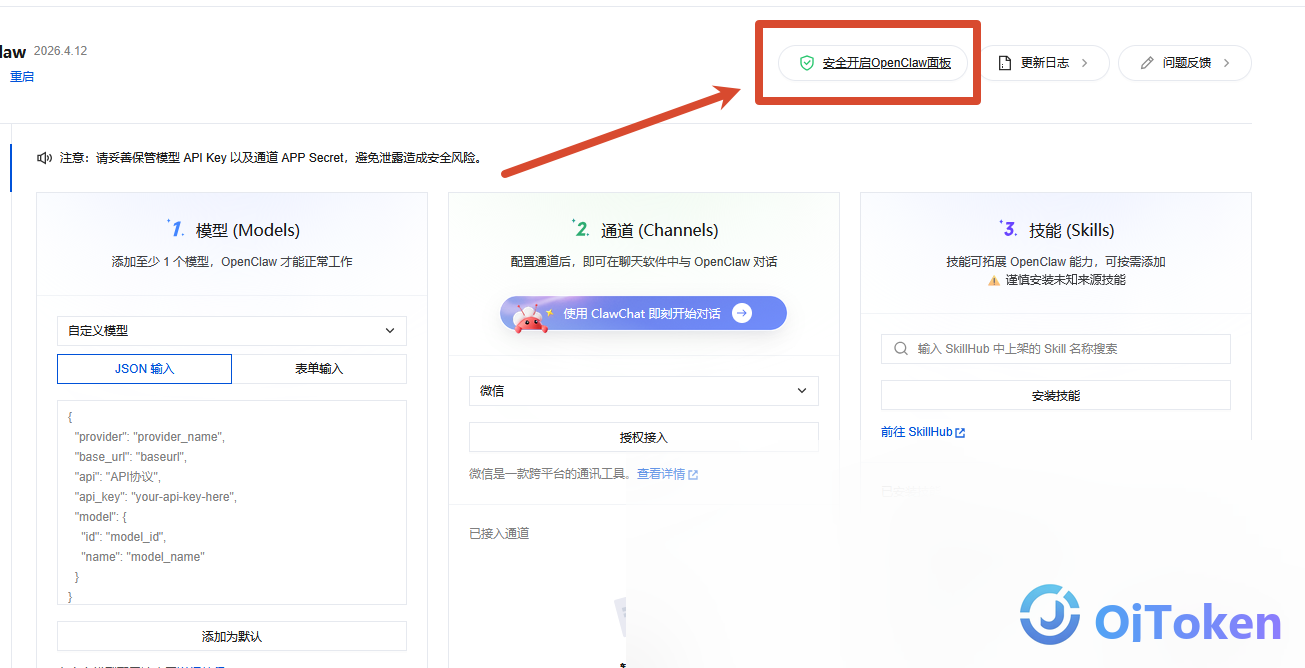Switch to the JSON 输入 tab

coord(144,369)
